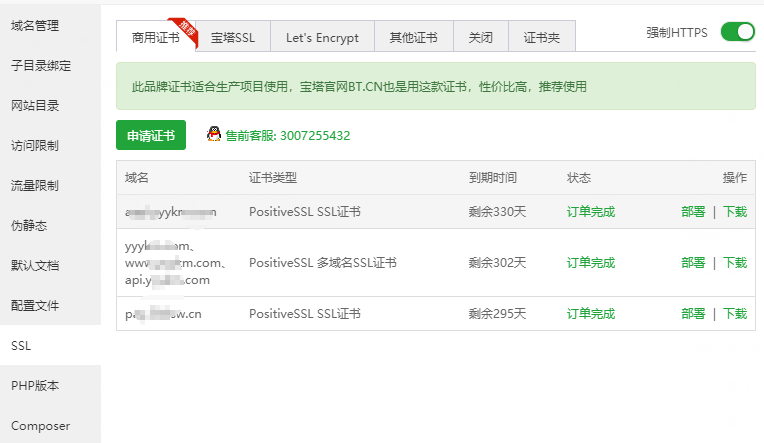Click the domain cell ending in w.cn
Image resolution: width=764 pixels, height=443 pixels.
[163, 314]
